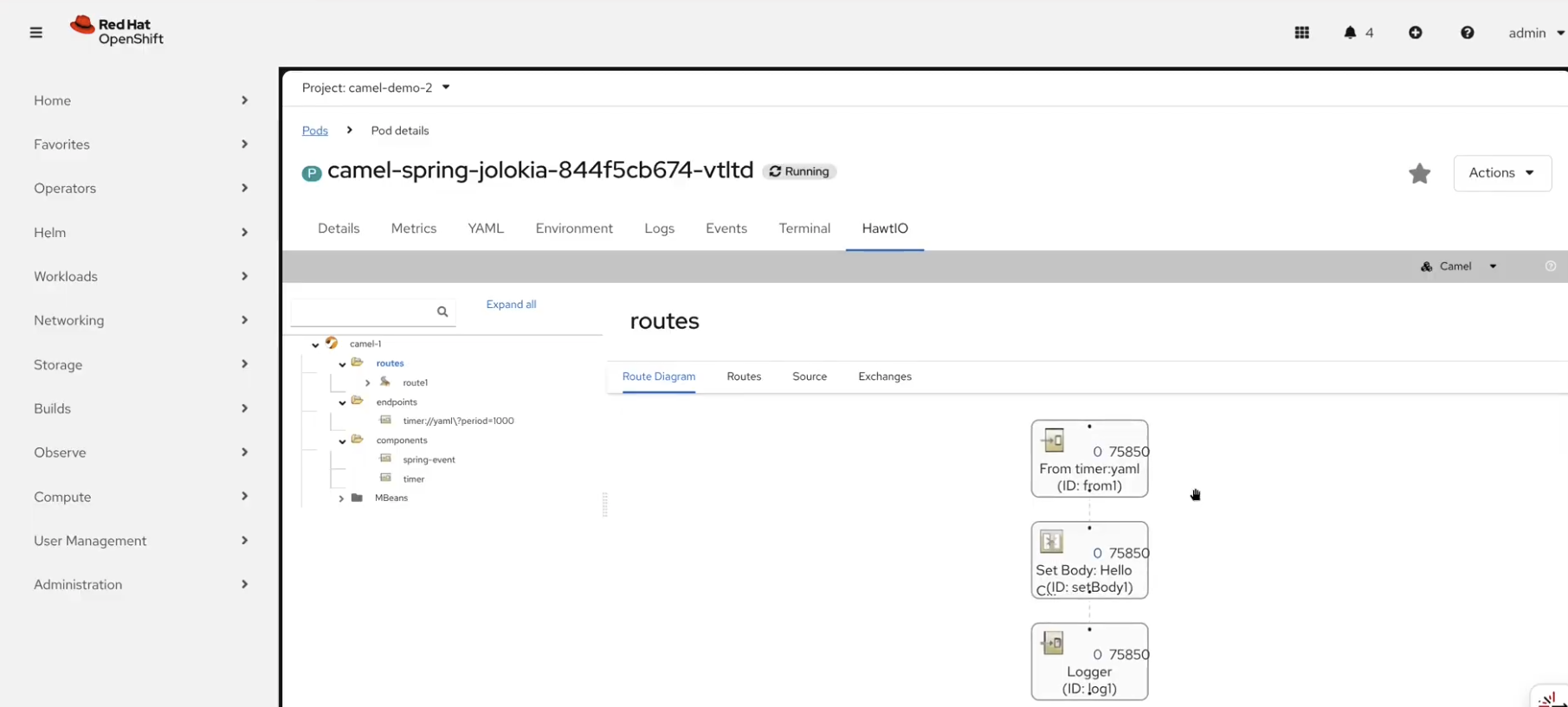Collapse the camel-1 tree node
1568x707 pixels.
tap(315, 344)
